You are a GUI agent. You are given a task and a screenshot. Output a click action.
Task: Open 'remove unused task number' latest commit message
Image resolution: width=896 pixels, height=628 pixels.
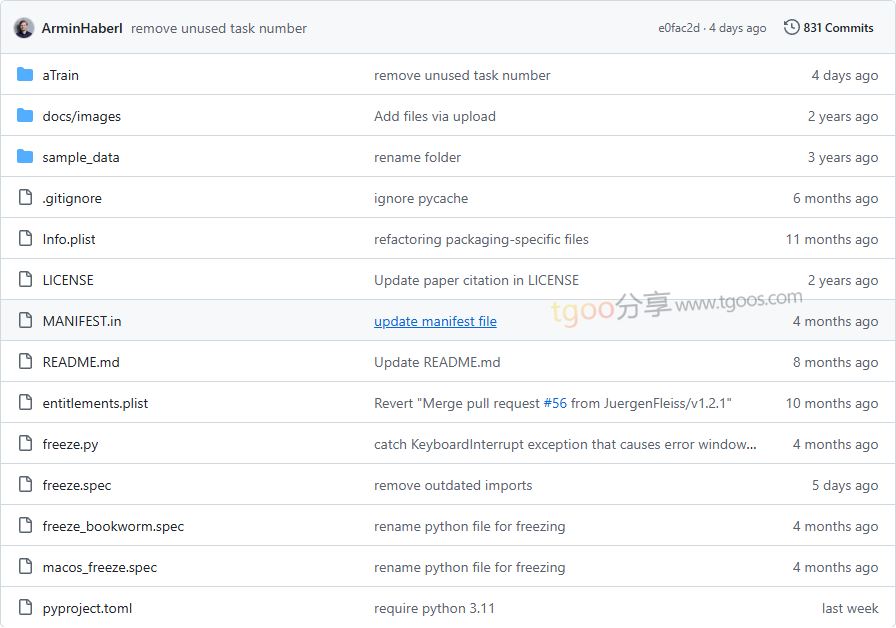219,28
